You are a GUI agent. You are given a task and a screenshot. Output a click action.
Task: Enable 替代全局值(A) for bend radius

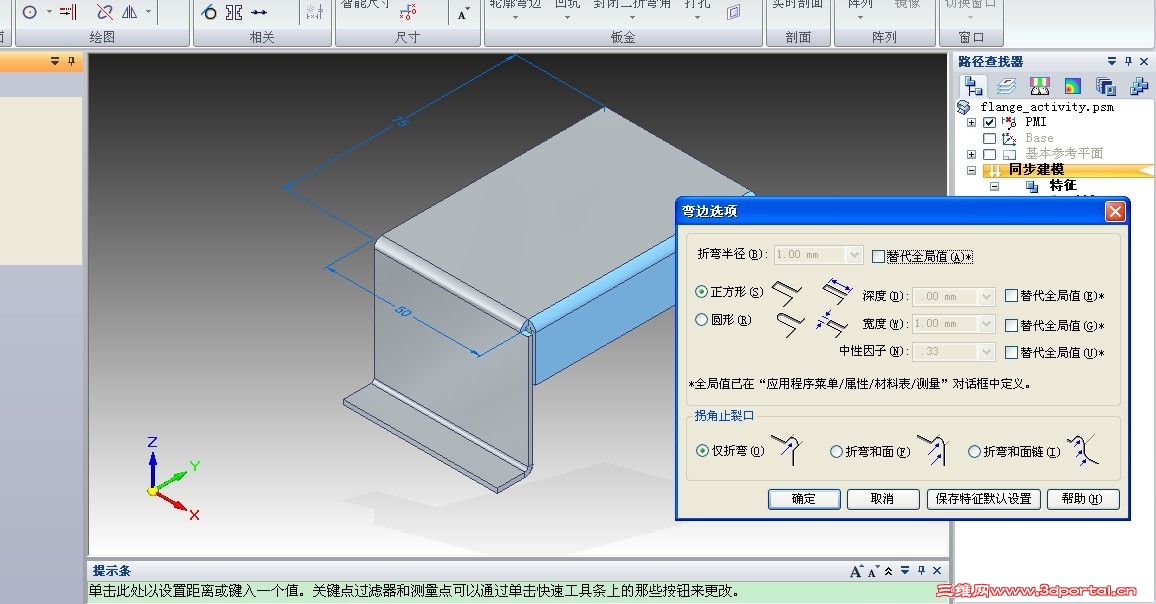(877, 257)
